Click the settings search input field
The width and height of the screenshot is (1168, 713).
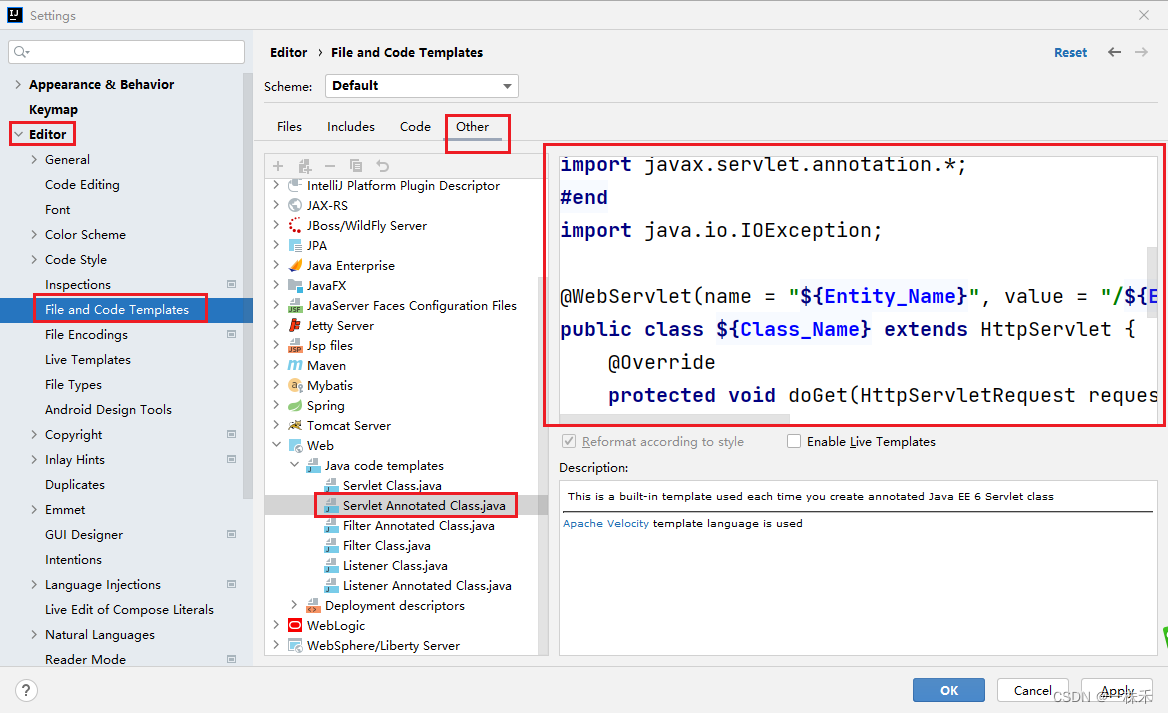[127, 51]
